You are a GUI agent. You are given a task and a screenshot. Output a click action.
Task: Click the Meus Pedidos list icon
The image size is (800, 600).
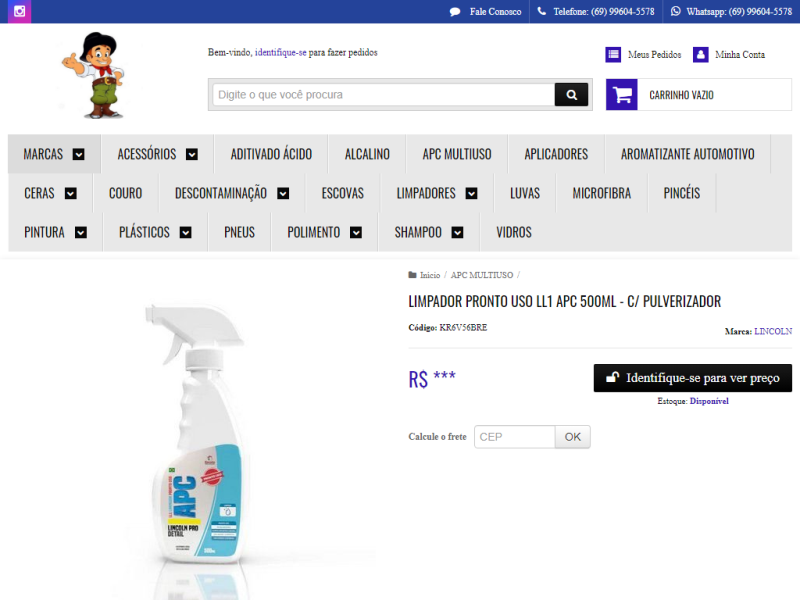click(613, 55)
